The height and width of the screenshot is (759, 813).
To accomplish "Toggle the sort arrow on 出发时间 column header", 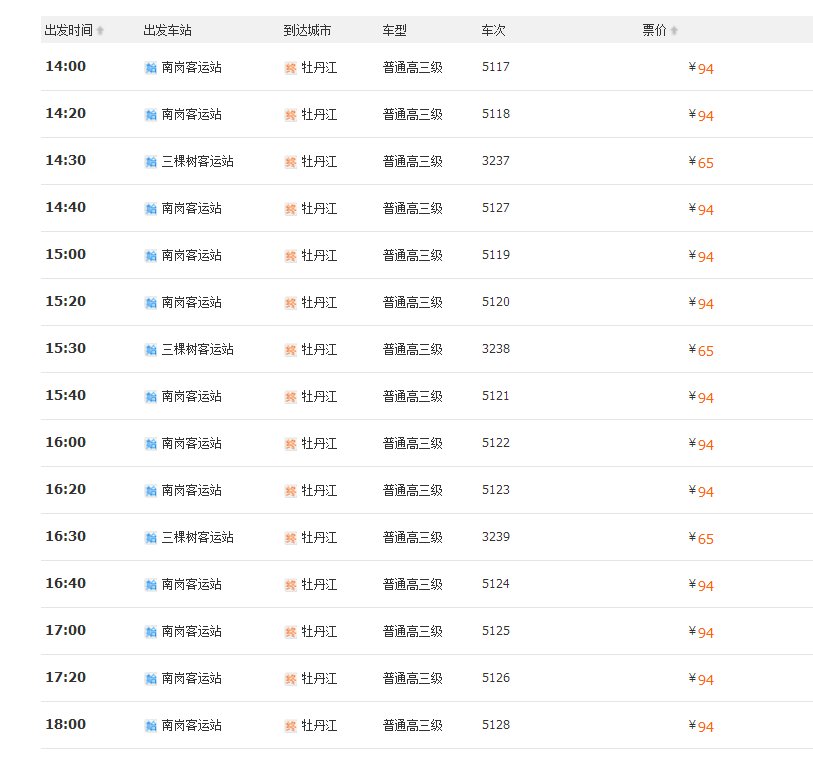I will 101,30.
